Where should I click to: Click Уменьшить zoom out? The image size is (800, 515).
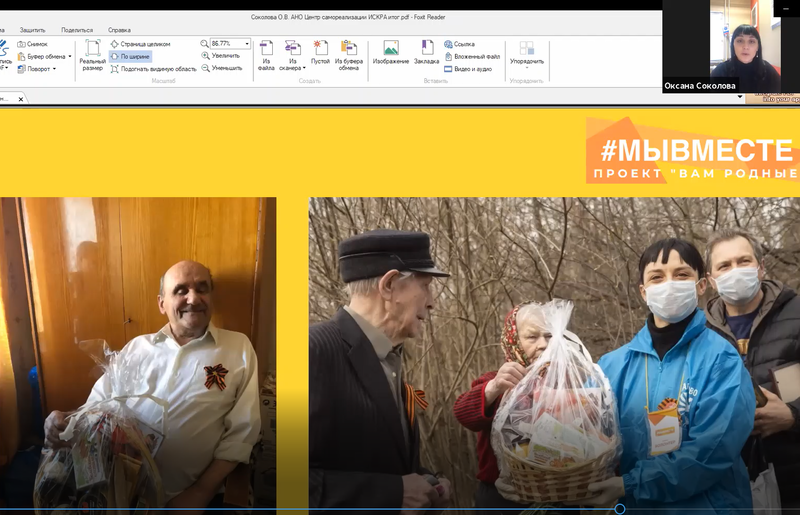222,68
